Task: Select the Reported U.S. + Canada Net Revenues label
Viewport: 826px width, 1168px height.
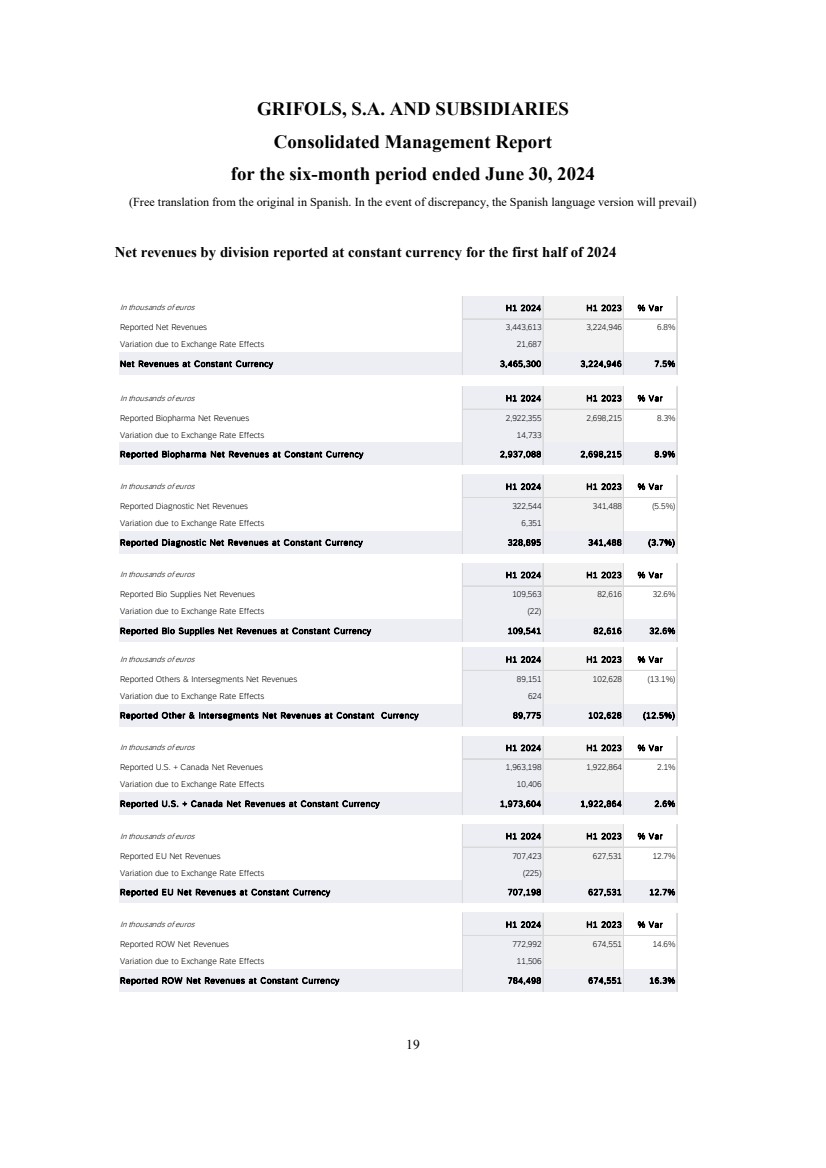Action: point(191,767)
